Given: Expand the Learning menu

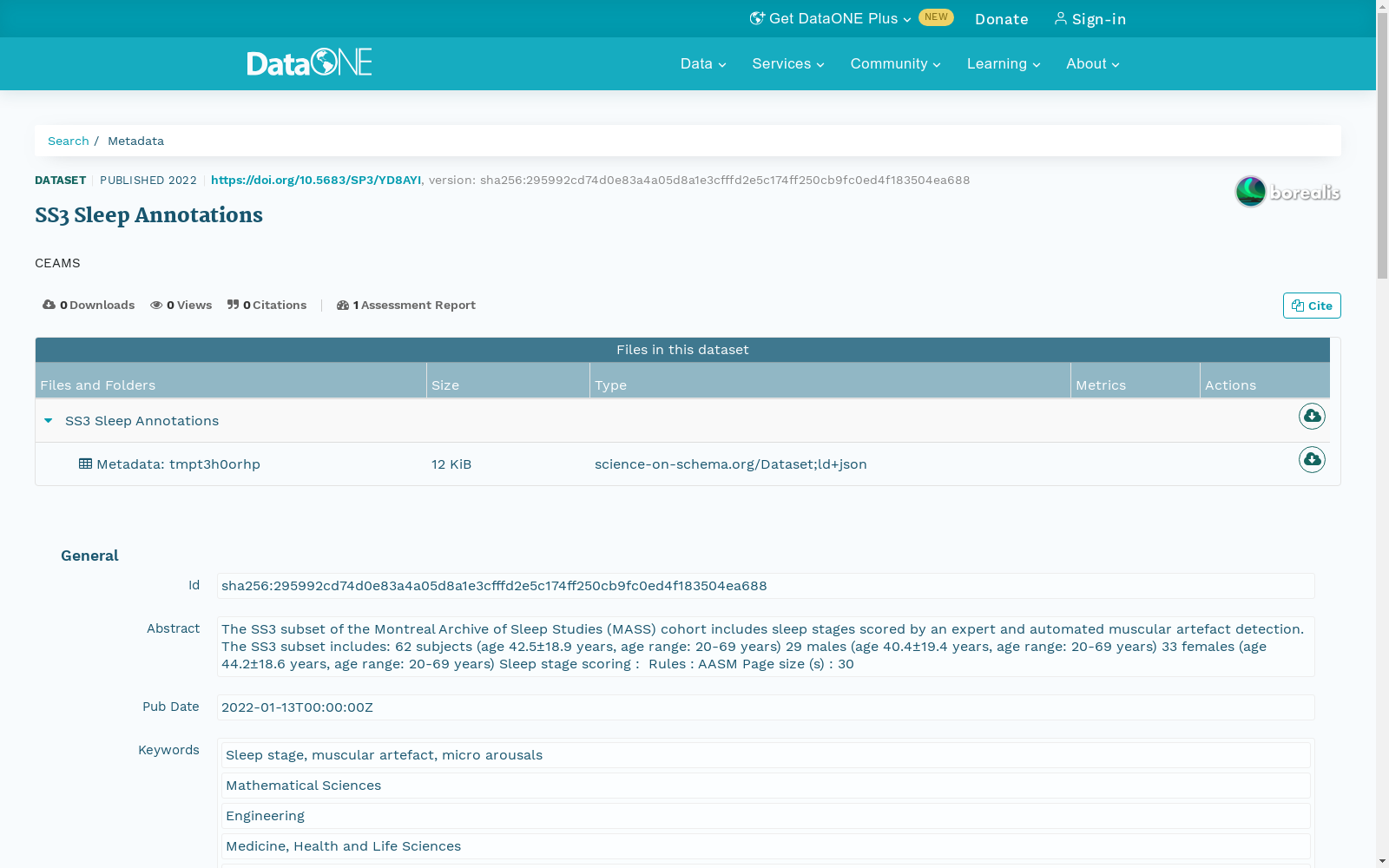Looking at the screenshot, I should click(x=1004, y=63).
